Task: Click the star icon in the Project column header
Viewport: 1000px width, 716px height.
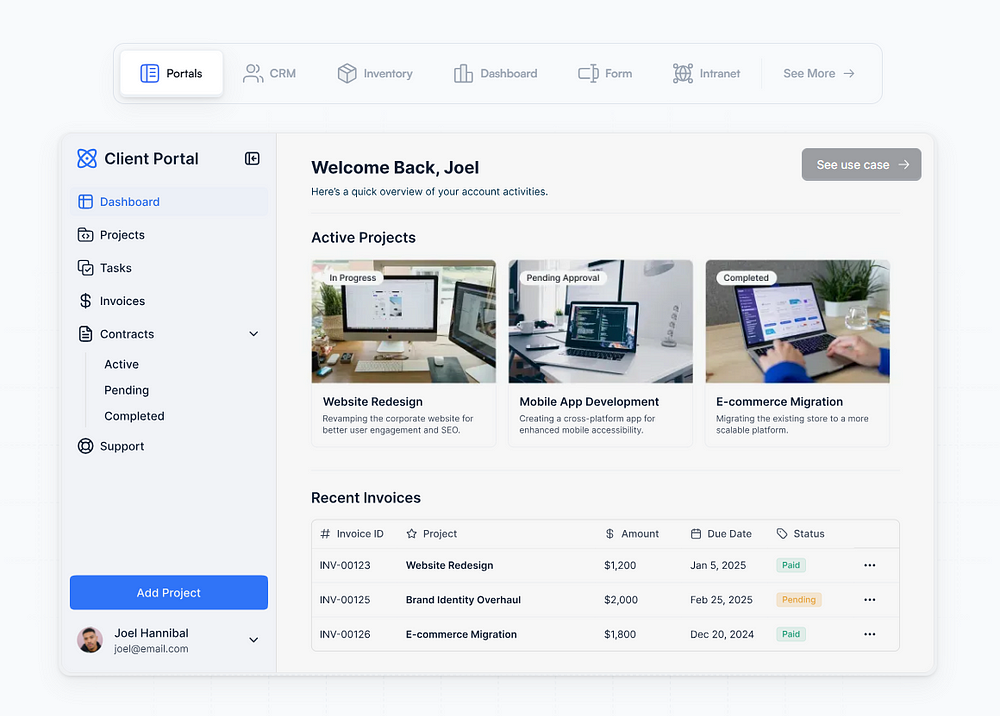Action: pyautogui.click(x=411, y=534)
